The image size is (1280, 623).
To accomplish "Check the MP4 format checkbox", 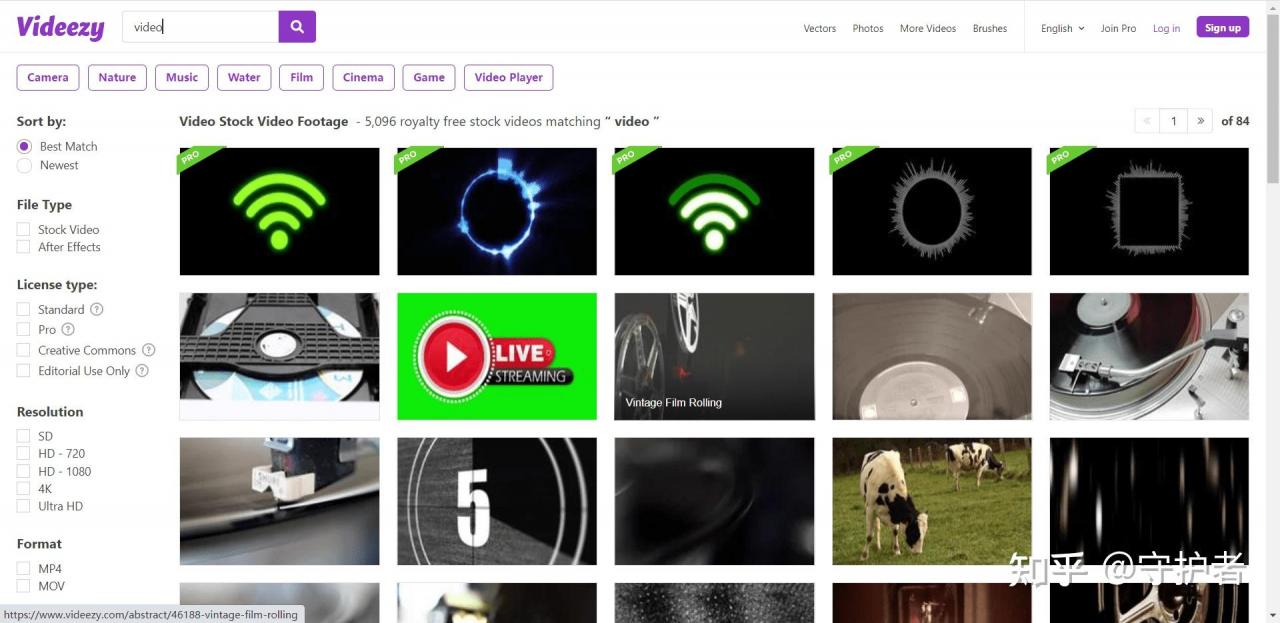I will coord(23,569).
